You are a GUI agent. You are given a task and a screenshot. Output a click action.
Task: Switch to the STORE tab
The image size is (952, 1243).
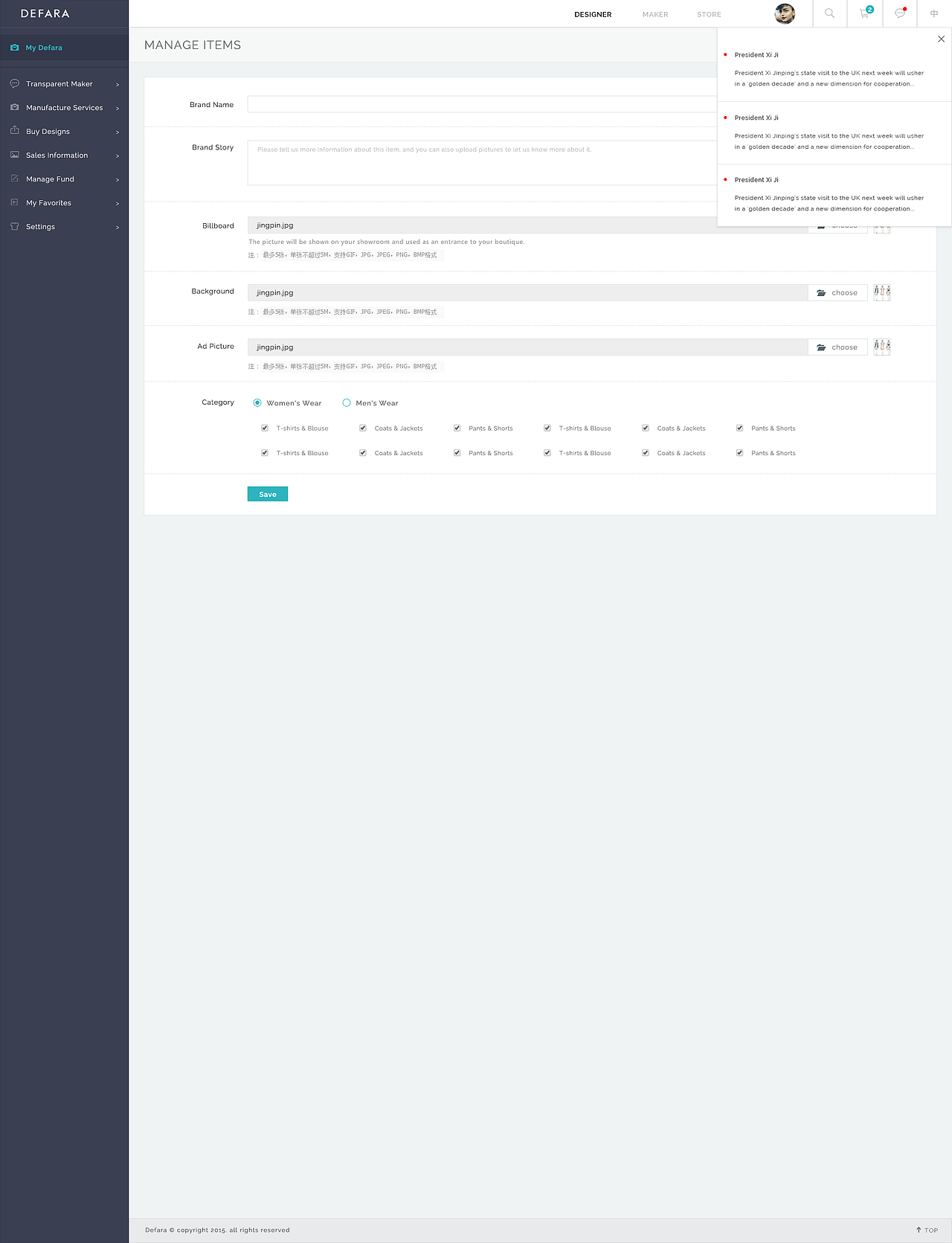(709, 14)
